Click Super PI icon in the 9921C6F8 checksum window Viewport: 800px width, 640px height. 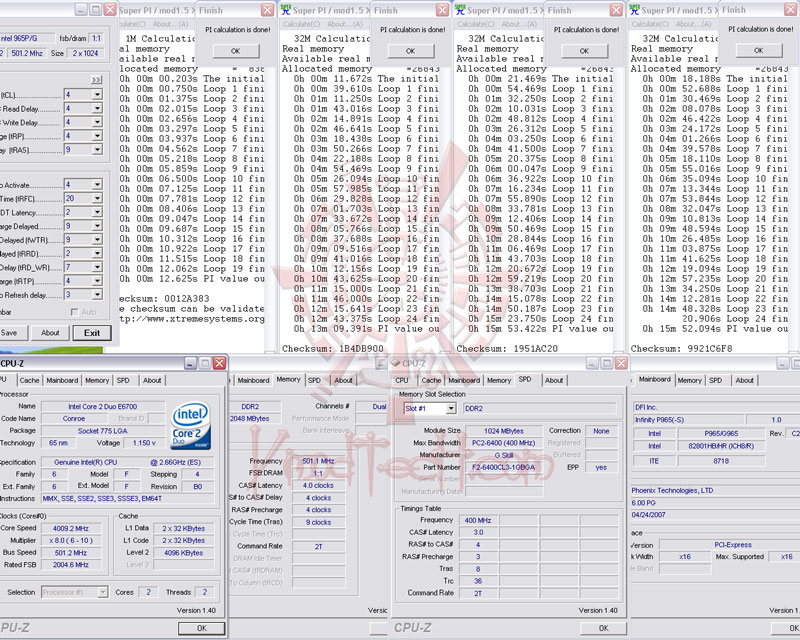[x=635, y=10]
